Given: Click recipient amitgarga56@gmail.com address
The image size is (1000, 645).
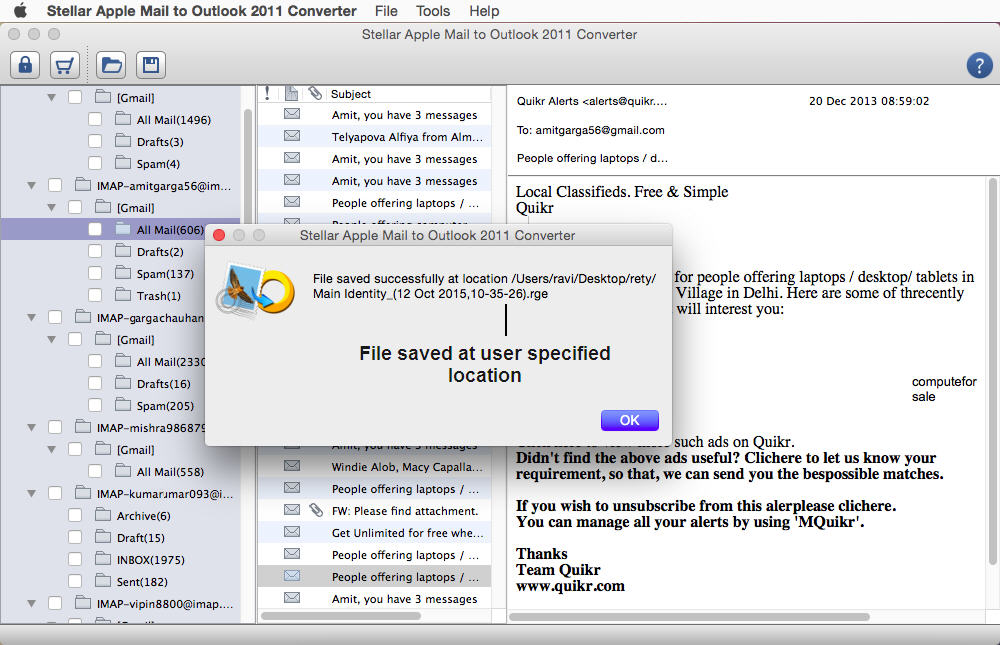Looking at the screenshot, I should pyautogui.click(x=599, y=130).
